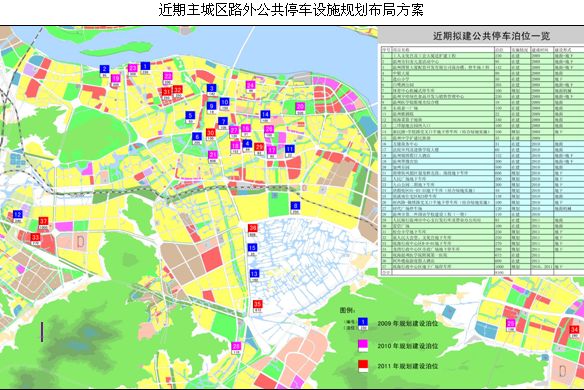Click blue parking marker number 8
The image size is (584, 390).
click(295, 208)
